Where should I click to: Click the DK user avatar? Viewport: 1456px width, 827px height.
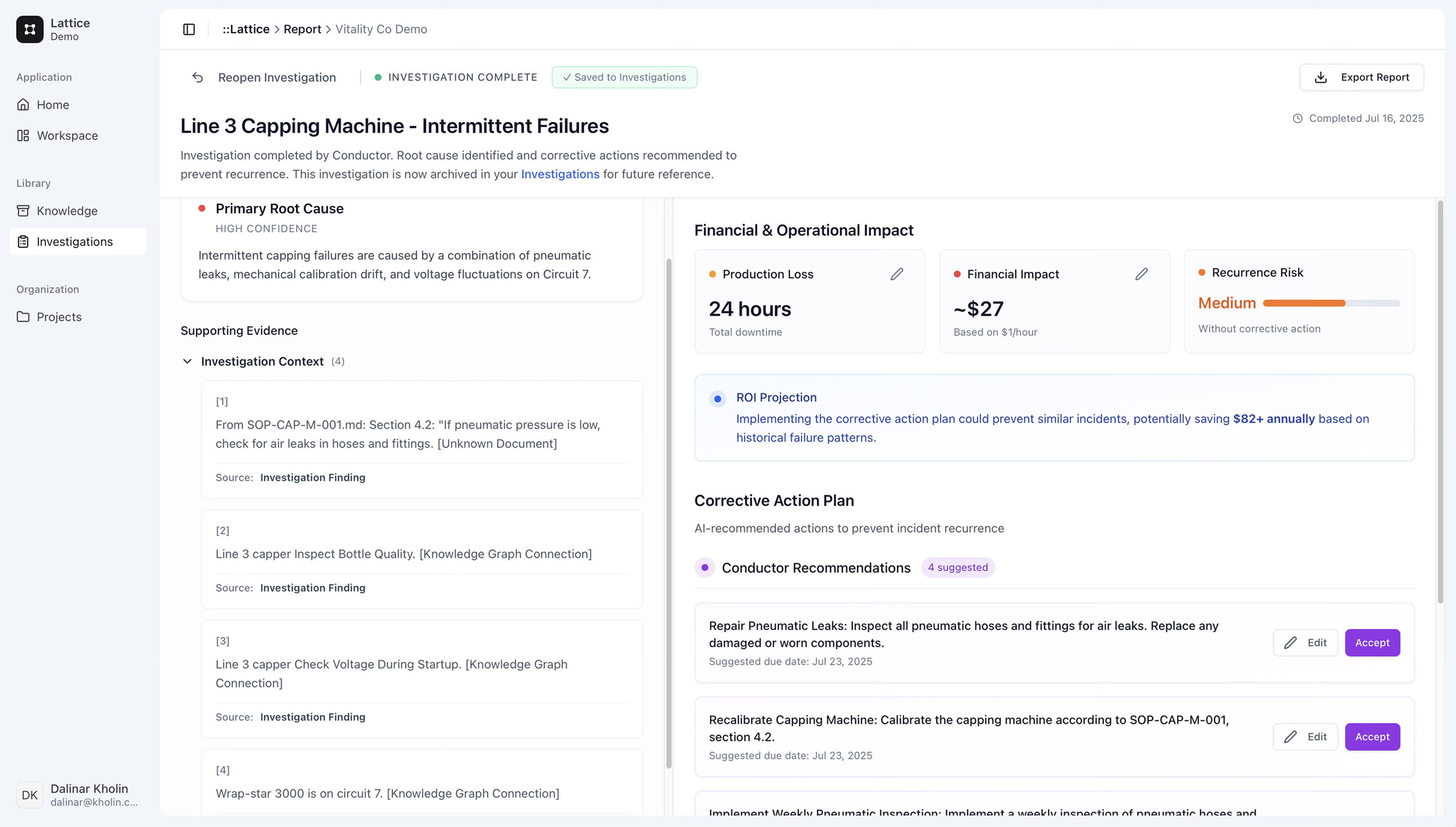click(30, 794)
